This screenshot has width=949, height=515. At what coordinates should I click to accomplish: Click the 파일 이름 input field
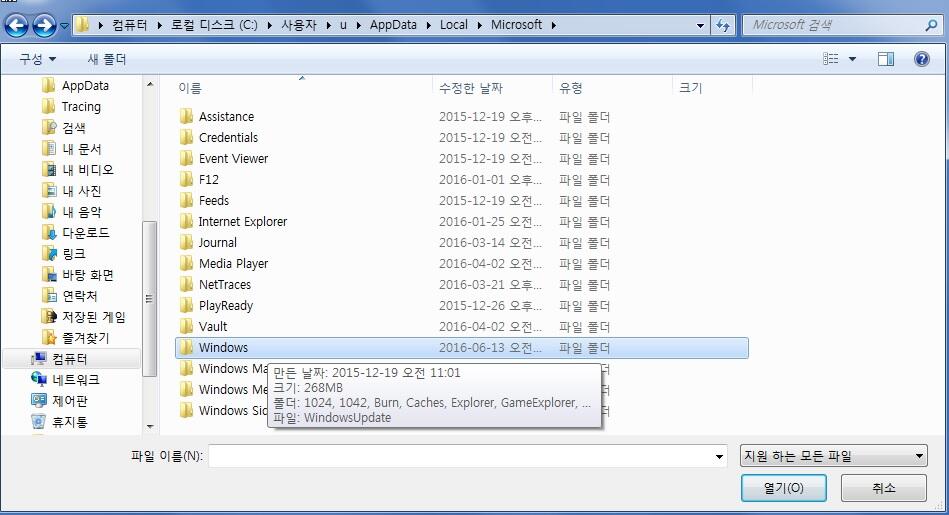[x=467, y=456]
